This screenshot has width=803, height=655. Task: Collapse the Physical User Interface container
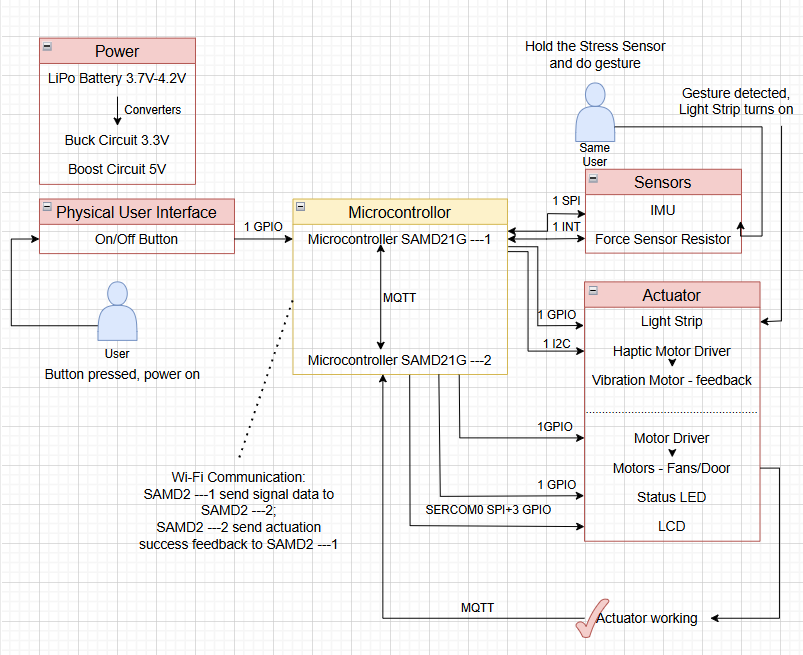[47, 209]
